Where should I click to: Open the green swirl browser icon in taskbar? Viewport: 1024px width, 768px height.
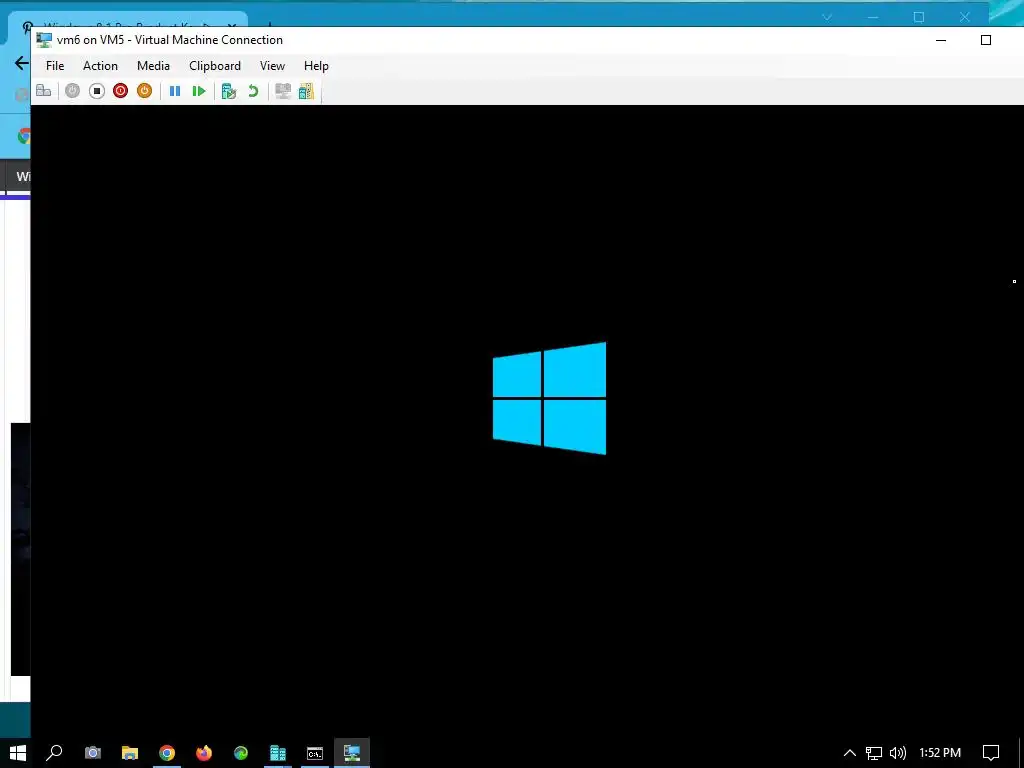pyautogui.click(x=241, y=753)
